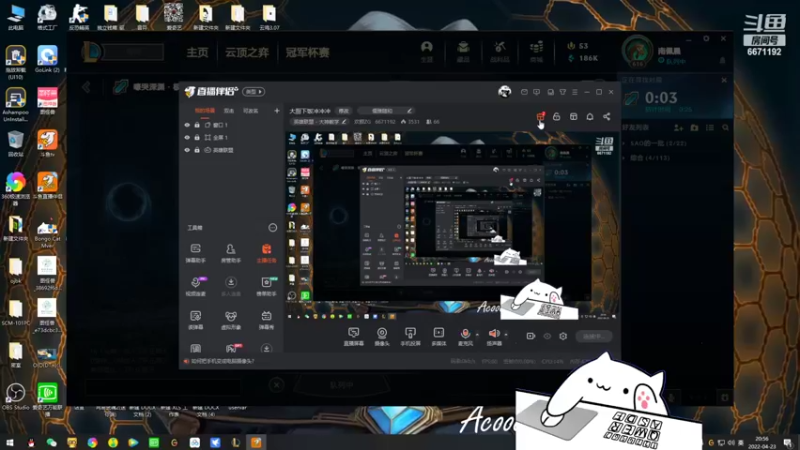This screenshot has height=450, width=800.
Task: Collapse the 工具箱 toolbox panel
Action: tap(273, 228)
